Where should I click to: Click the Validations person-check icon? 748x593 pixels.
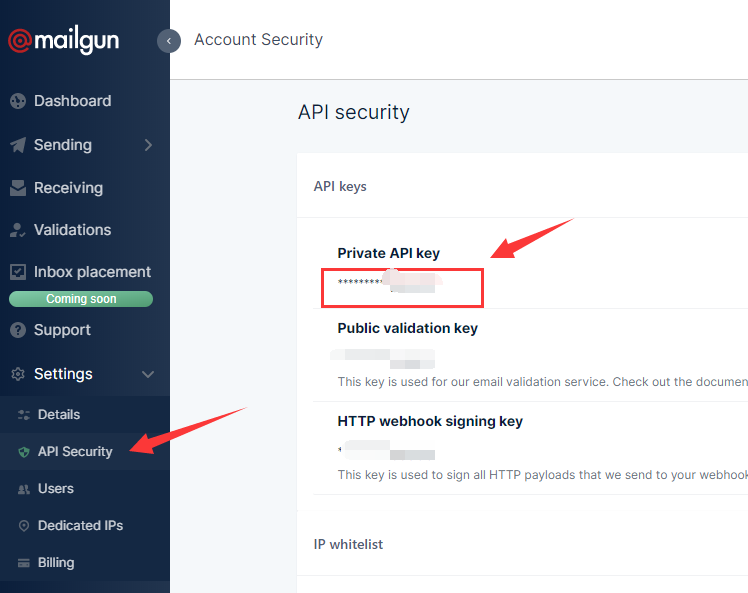click(x=18, y=230)
